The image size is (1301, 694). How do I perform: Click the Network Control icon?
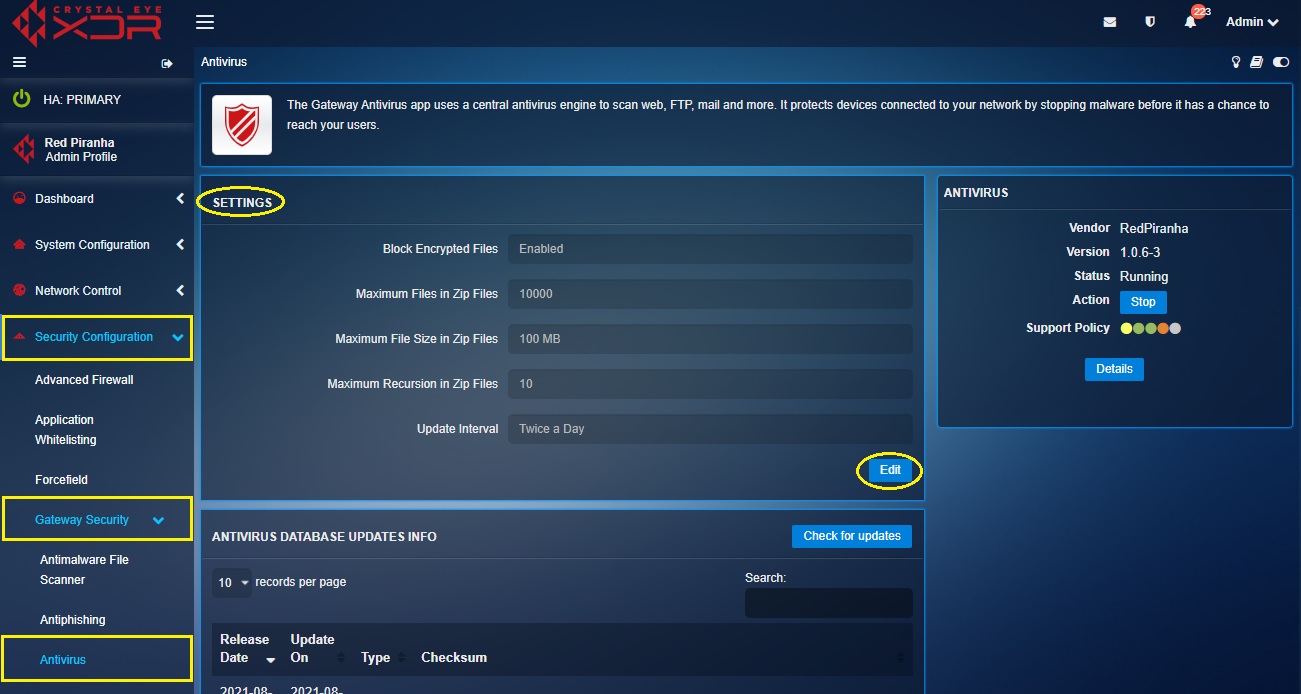pyautogui.click(x=18, y=290)
